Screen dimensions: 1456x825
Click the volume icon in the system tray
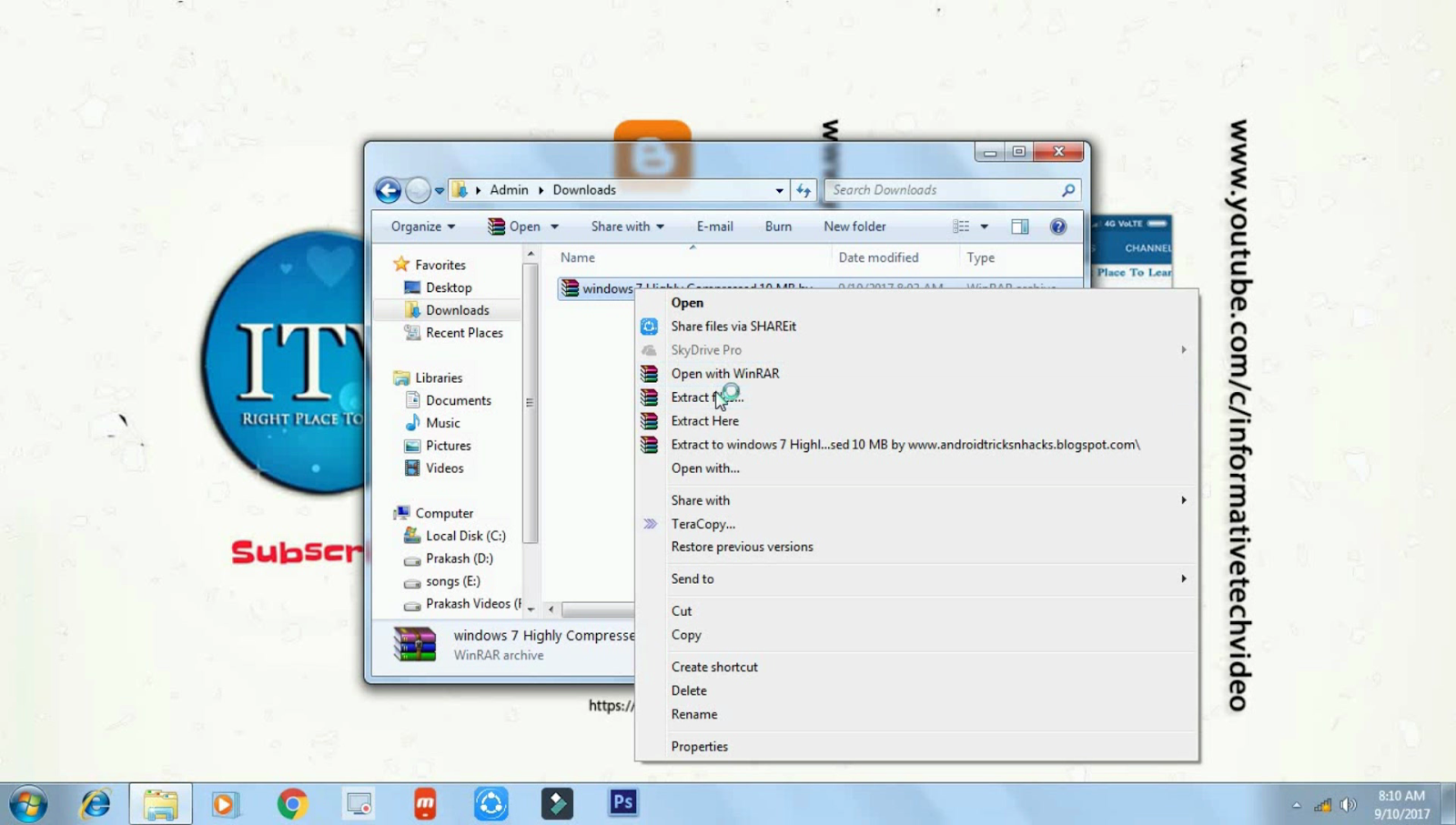click(x=1348, y=805)
